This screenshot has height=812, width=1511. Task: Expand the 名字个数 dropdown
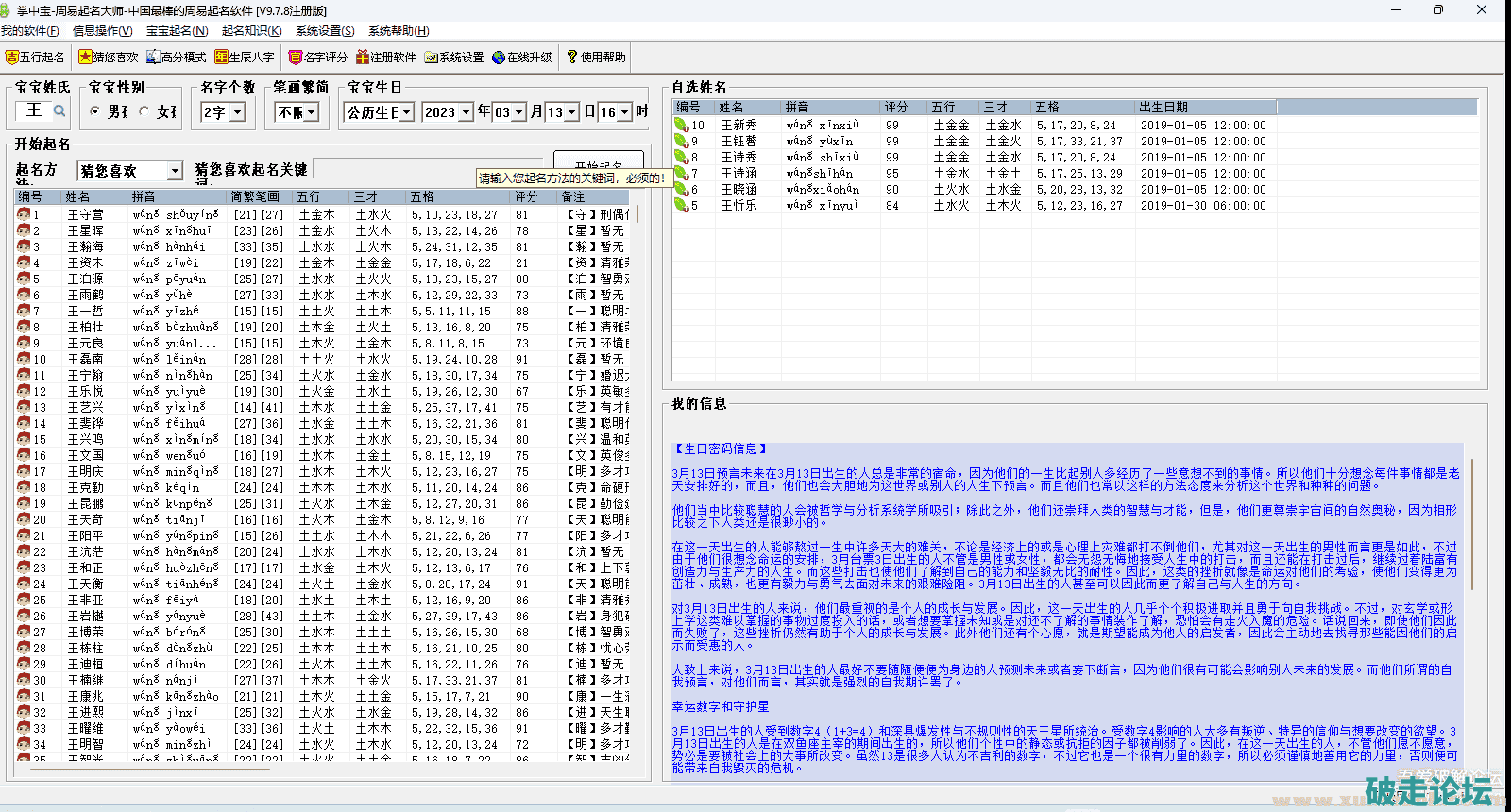[237, 112]
